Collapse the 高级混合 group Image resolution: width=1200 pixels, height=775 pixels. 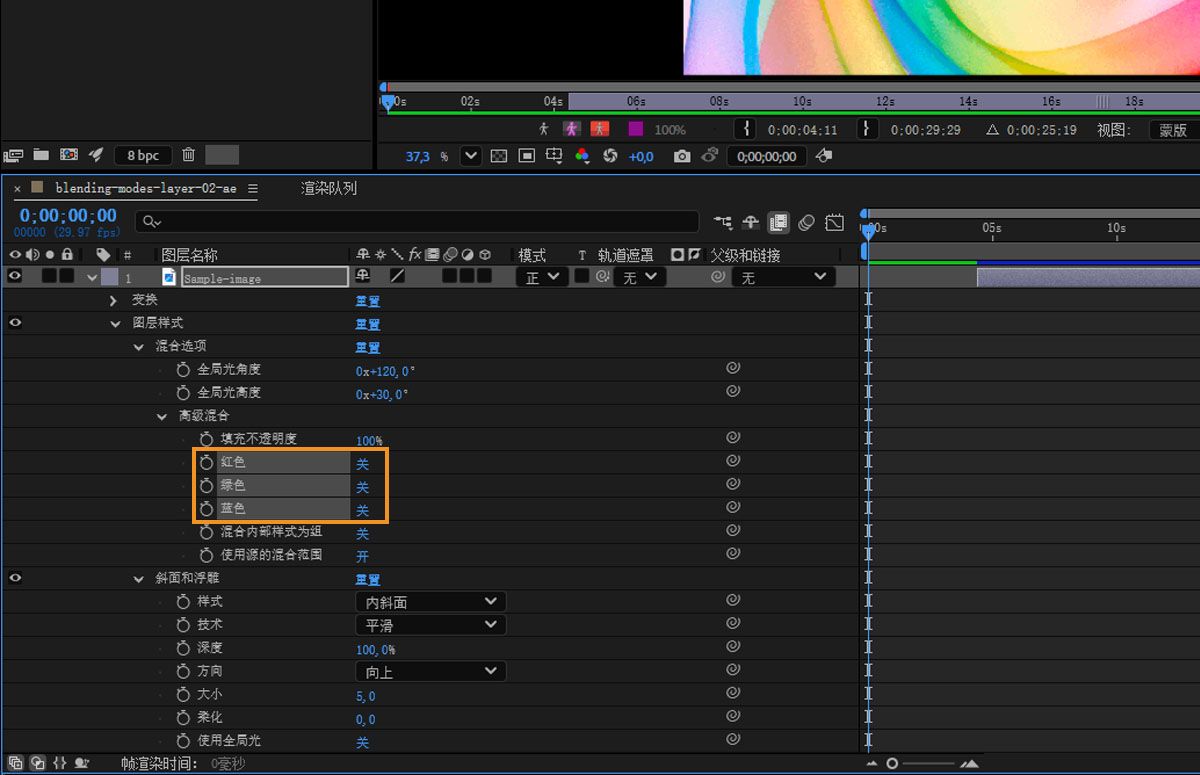pos(162,416)
